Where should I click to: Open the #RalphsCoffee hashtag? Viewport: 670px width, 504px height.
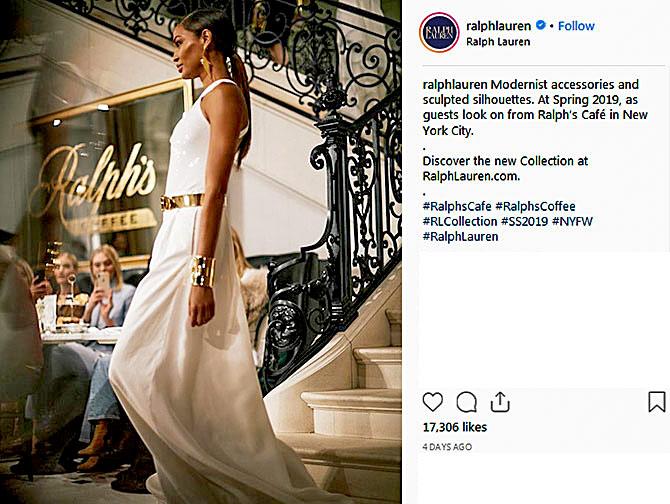tap(535, 206)
